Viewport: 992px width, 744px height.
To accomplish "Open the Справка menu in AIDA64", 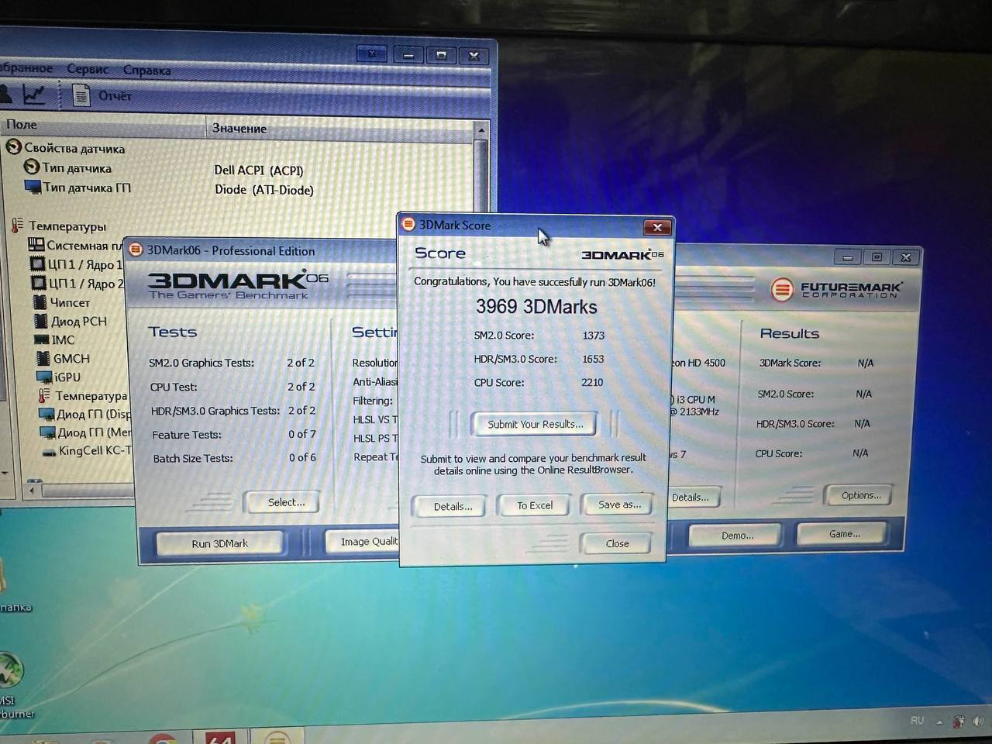I will click(x=147, y=70).
